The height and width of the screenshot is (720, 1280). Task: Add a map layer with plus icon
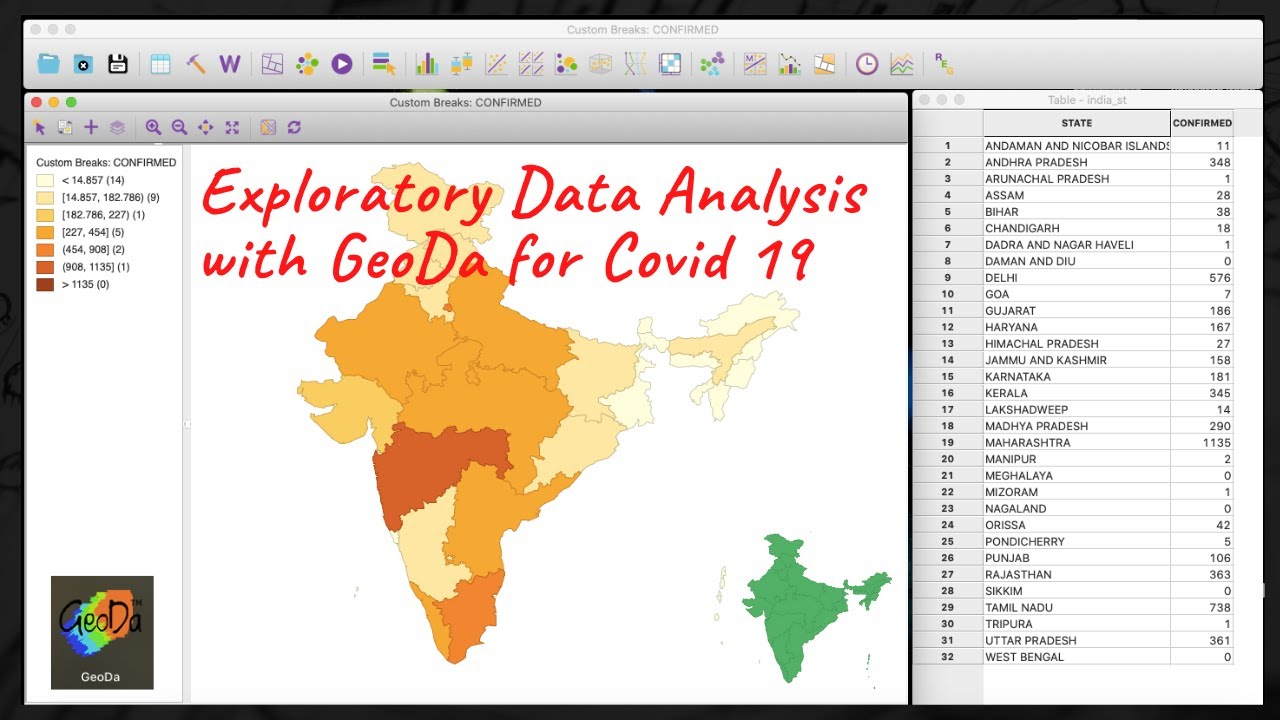point(91,127)
